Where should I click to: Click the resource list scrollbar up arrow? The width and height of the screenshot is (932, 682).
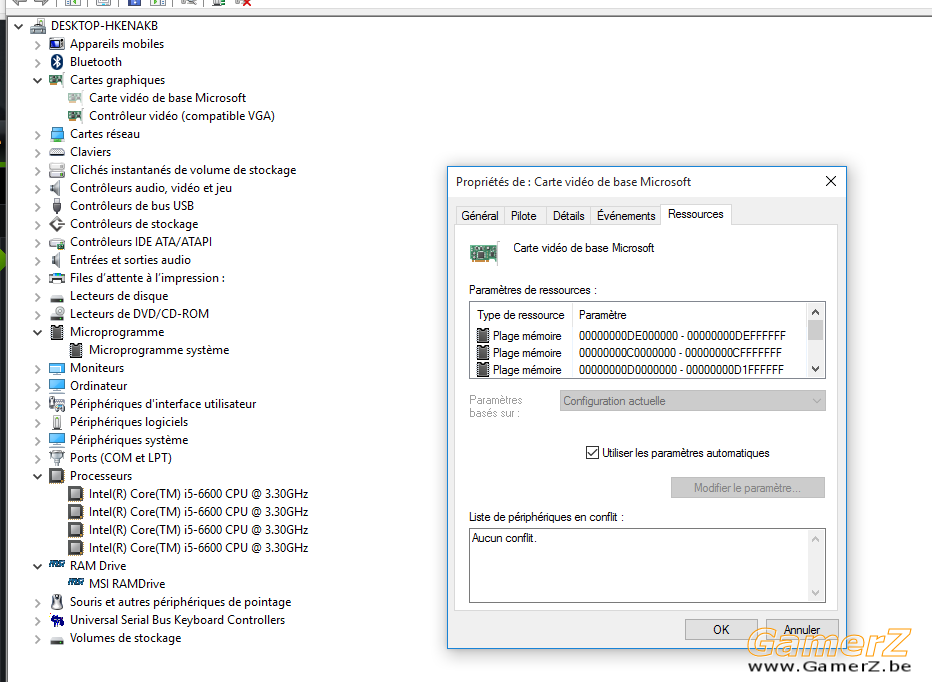pyautogui.click(x=816, y=312)
